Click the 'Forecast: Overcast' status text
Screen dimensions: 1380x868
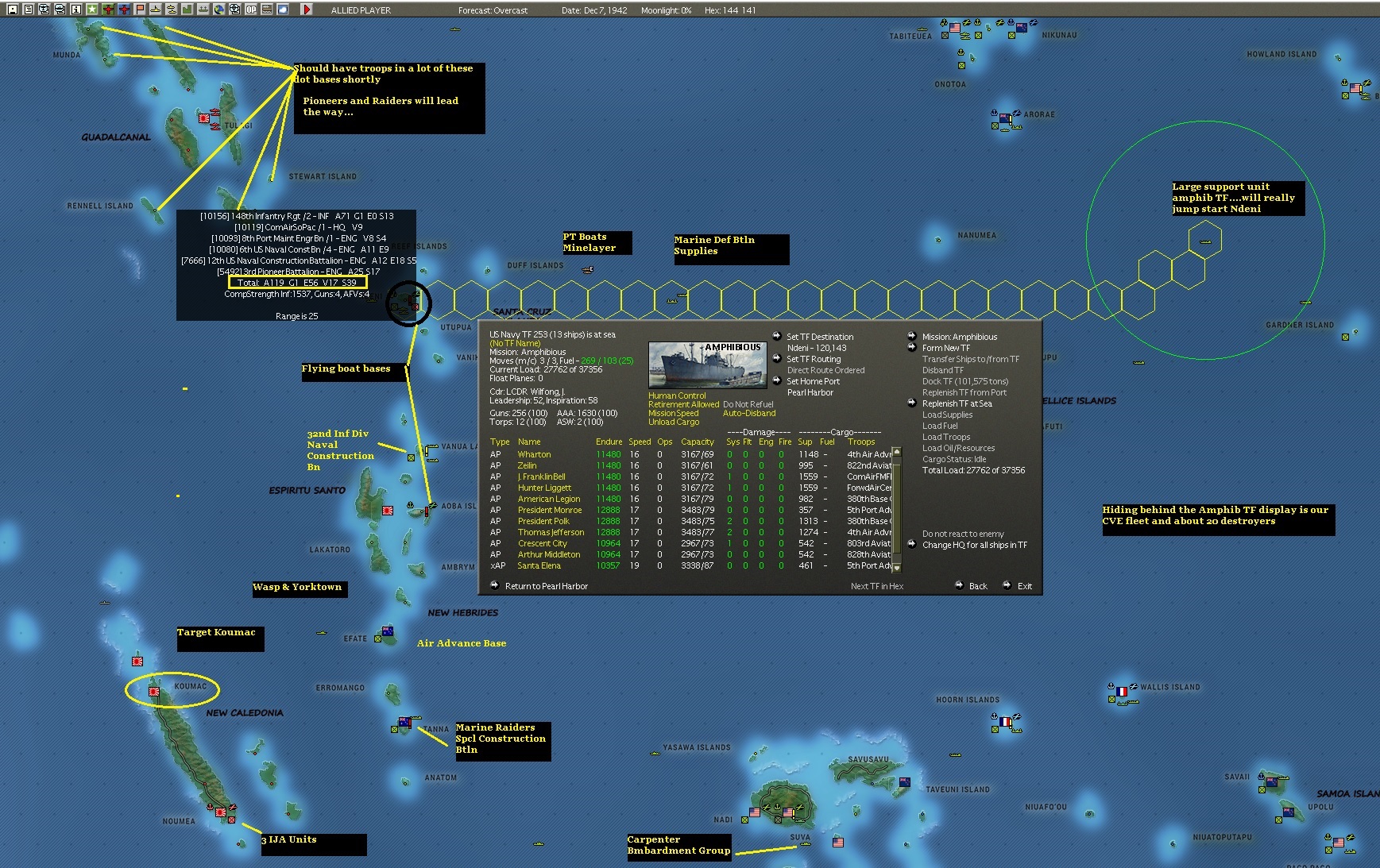tap(493, 10)
